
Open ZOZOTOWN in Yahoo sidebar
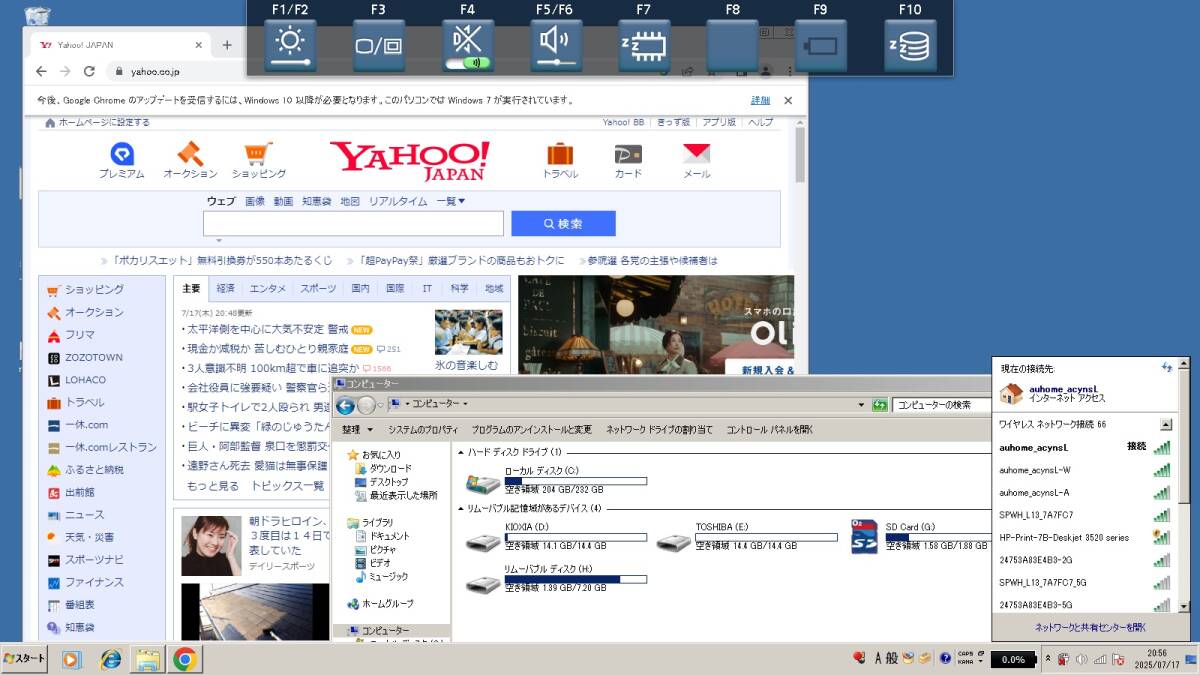pos(94,357)
